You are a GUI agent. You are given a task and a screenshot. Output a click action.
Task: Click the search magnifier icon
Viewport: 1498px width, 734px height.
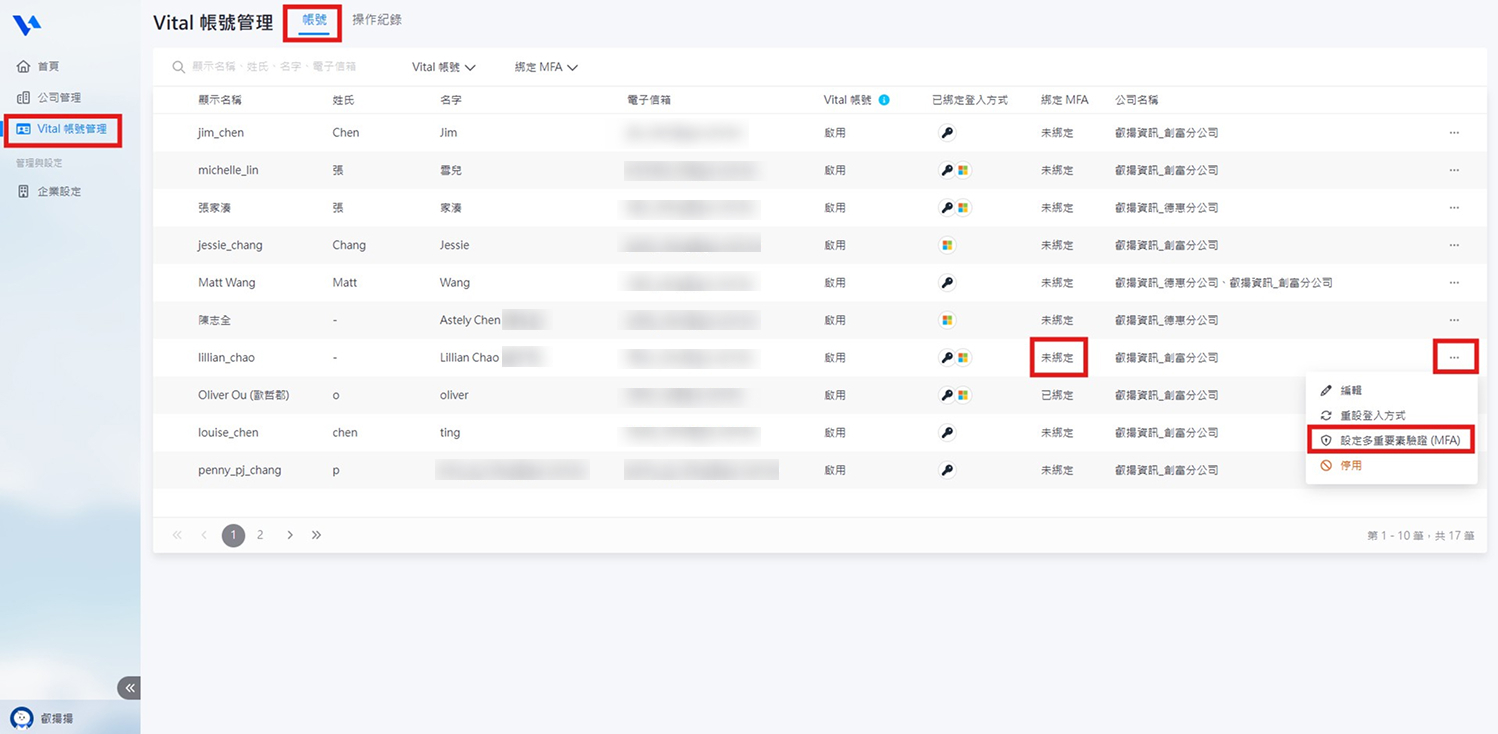[x=178, y=67]
